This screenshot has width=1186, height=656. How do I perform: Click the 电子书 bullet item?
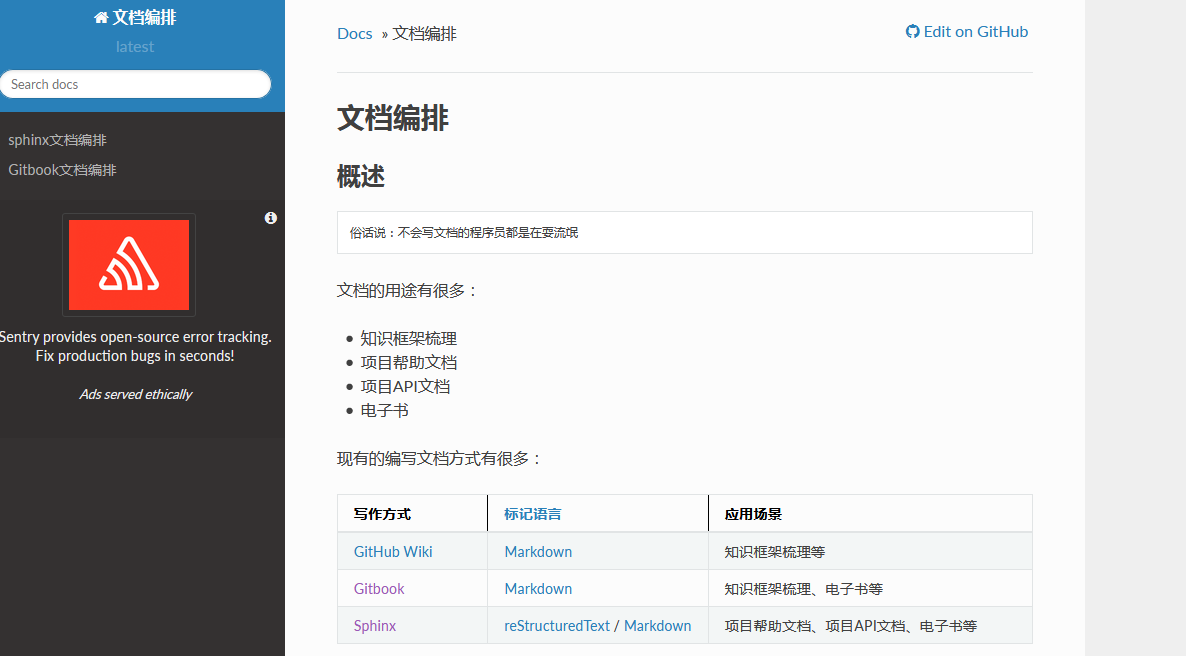(x=384, y=411)
